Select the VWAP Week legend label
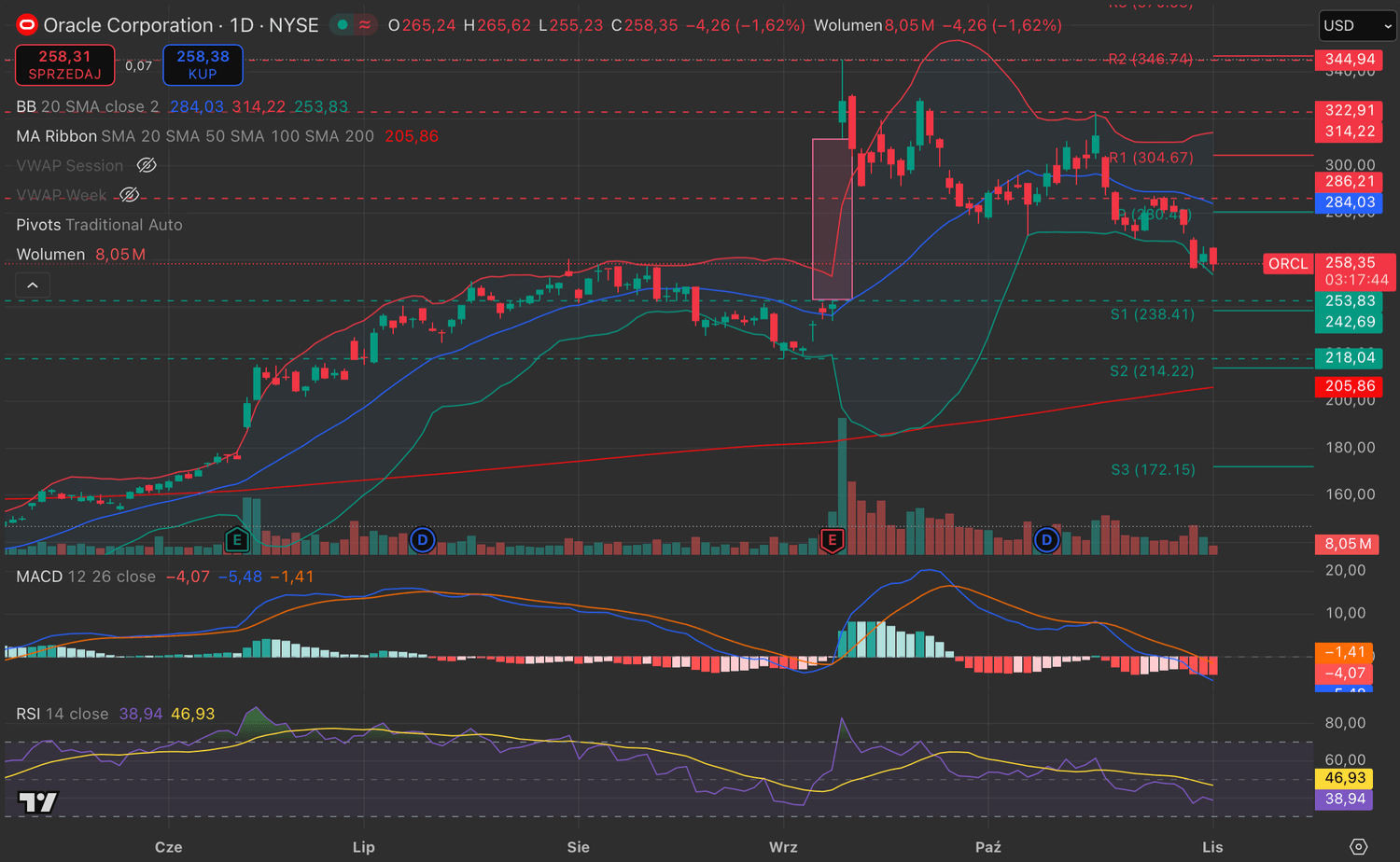 [x=62, y=195]
